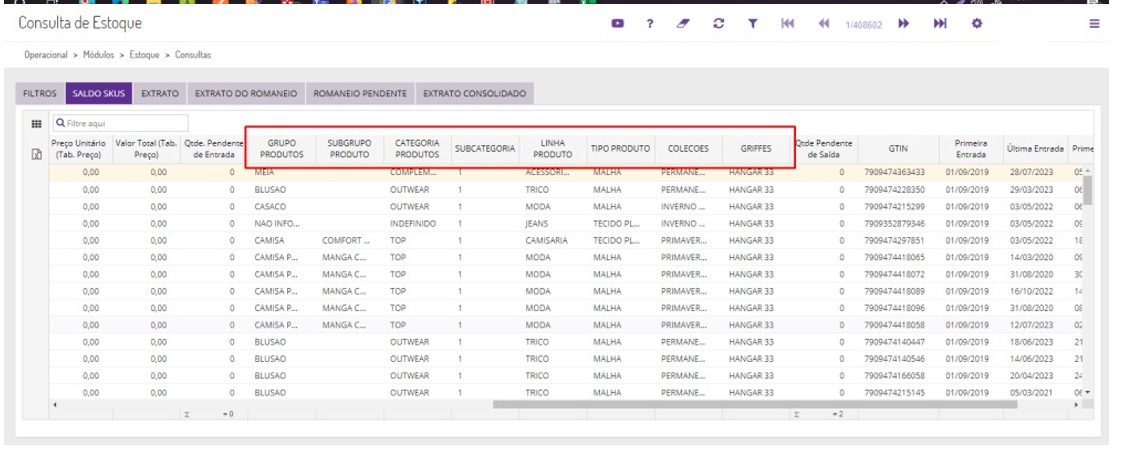Select the 05/03/2021 last entry cell
The width and height of the screenshot is (1126, 455).
(x=1035, y=393)
